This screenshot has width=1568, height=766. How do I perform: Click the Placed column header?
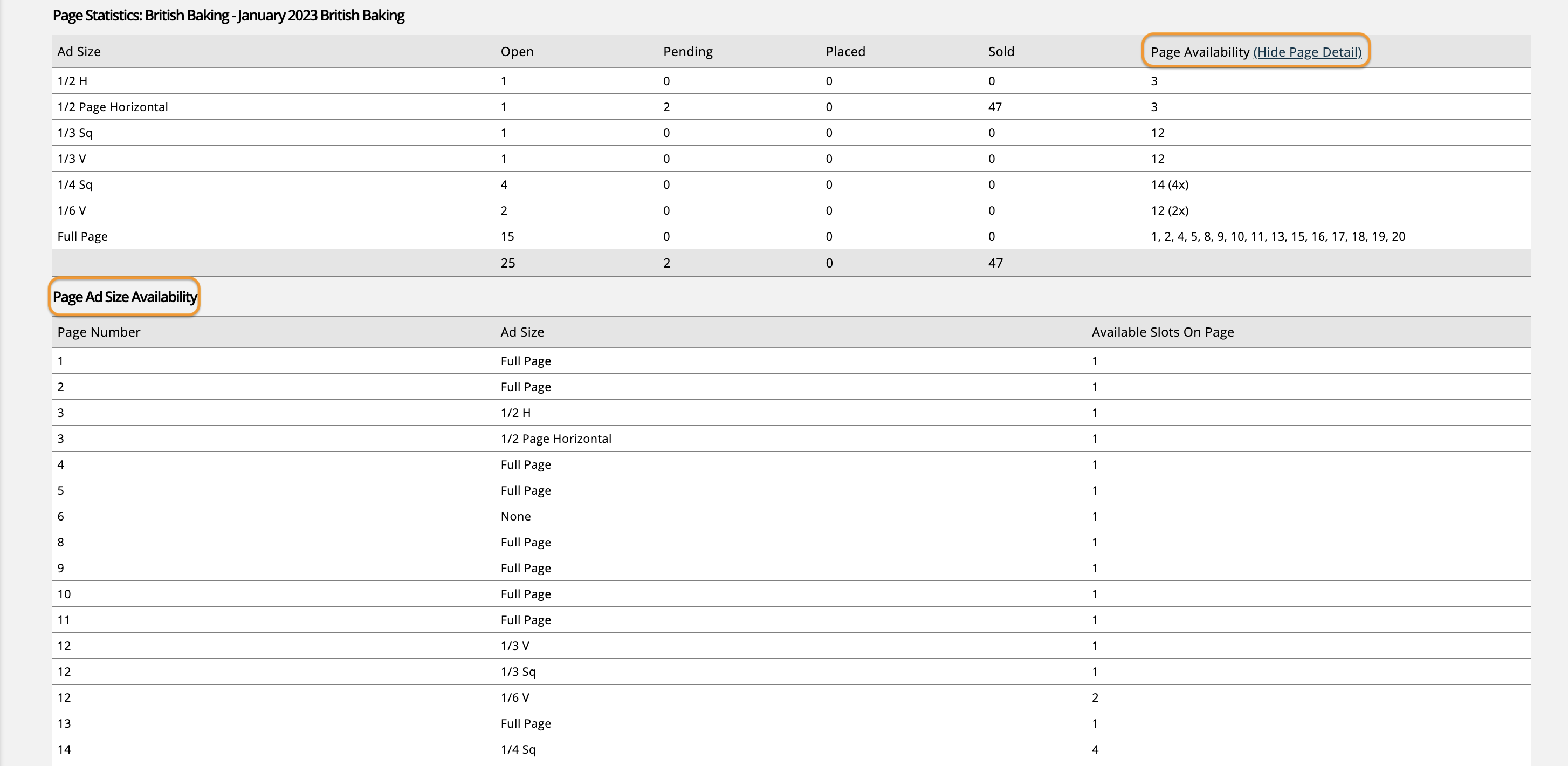click(845, 52)
